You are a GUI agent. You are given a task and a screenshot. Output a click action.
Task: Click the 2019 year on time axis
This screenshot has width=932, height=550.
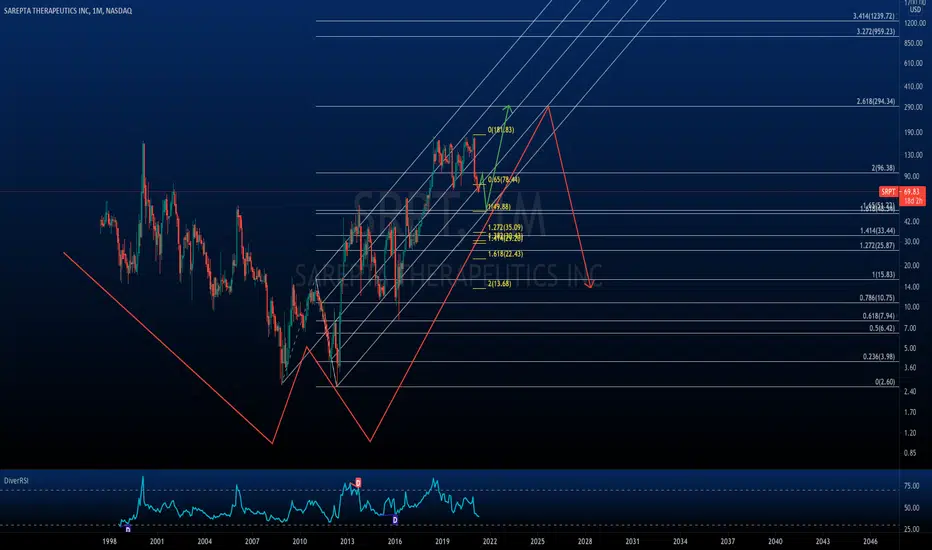(442, 542)
